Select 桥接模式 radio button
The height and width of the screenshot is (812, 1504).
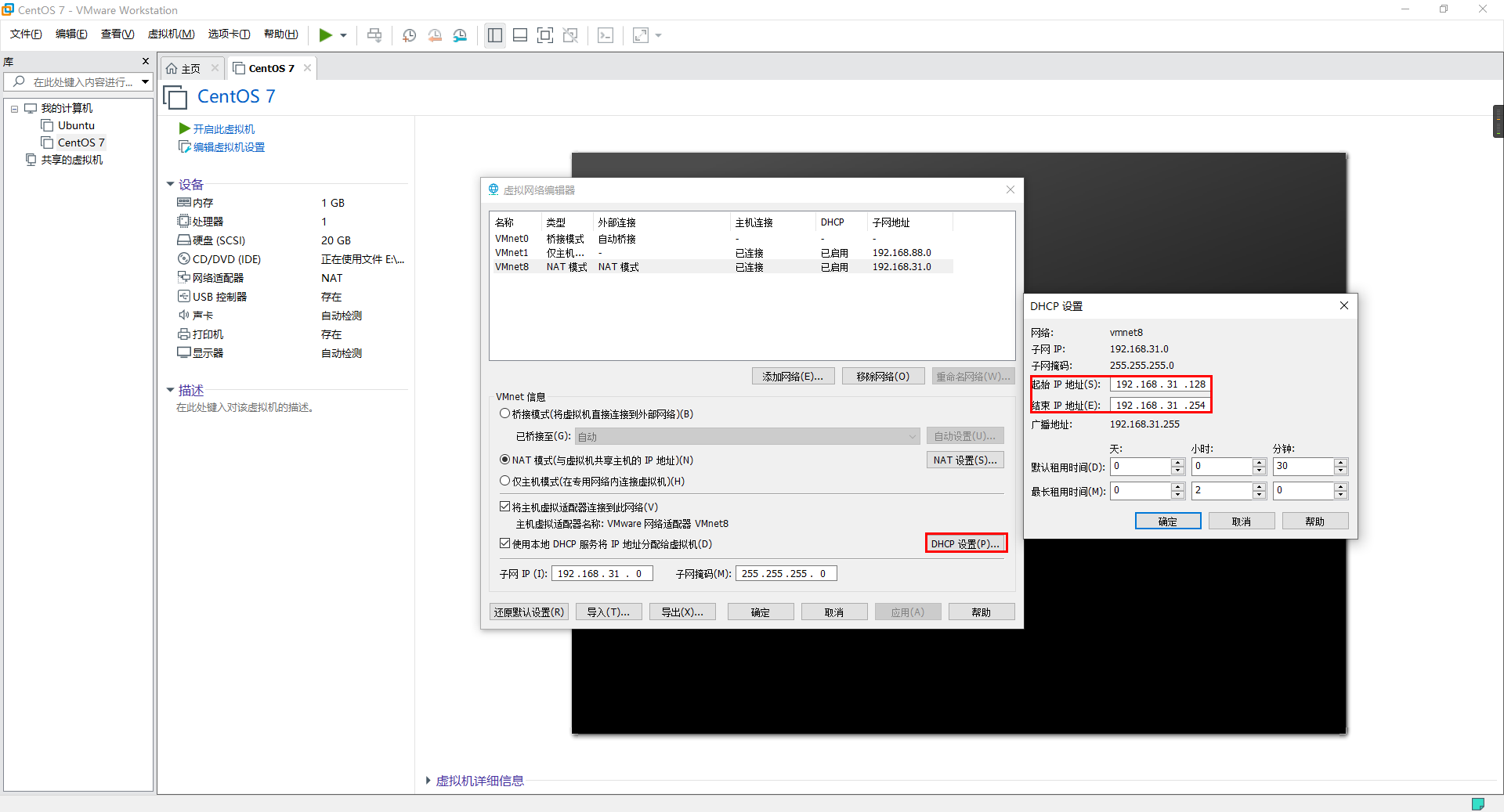click(x=505, y=413)
